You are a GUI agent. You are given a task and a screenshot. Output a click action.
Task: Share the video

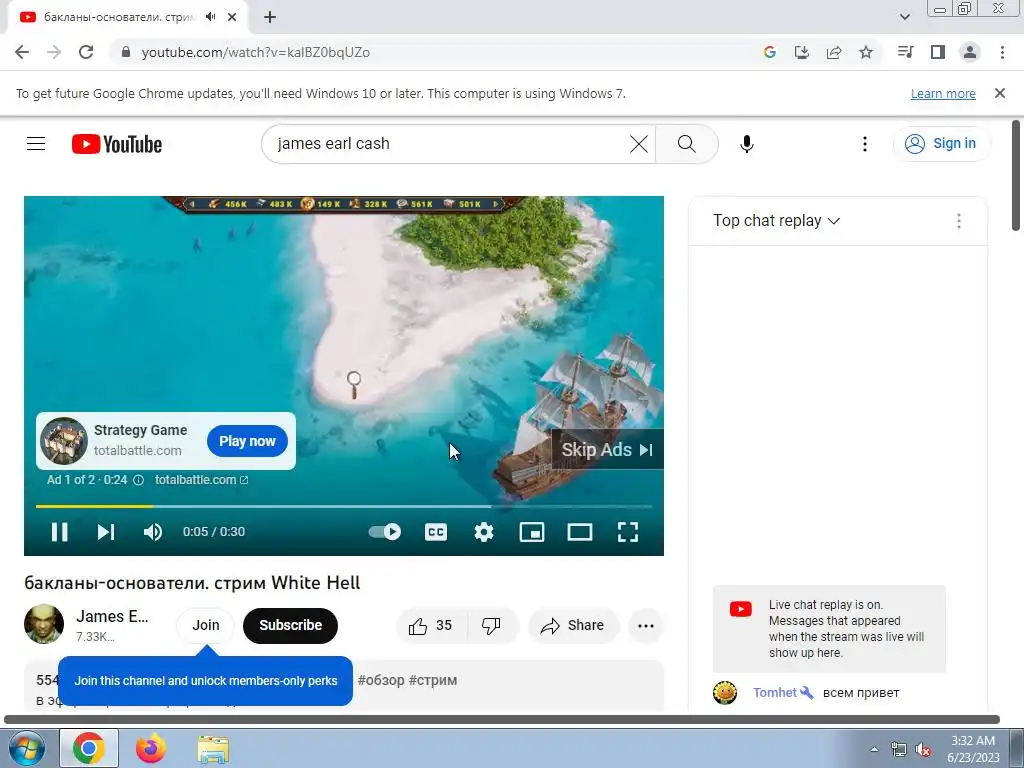click(x=572, y=626)
